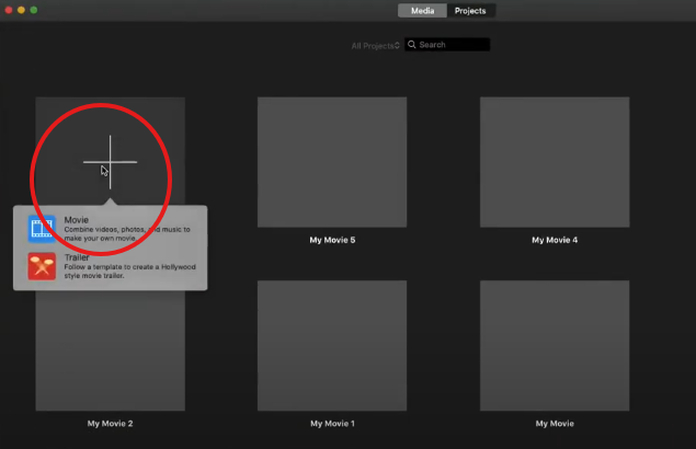Open the bottom-right My Movie thumbnail
Viewport: 696px width, 449px height.
[x=554, y=345]
